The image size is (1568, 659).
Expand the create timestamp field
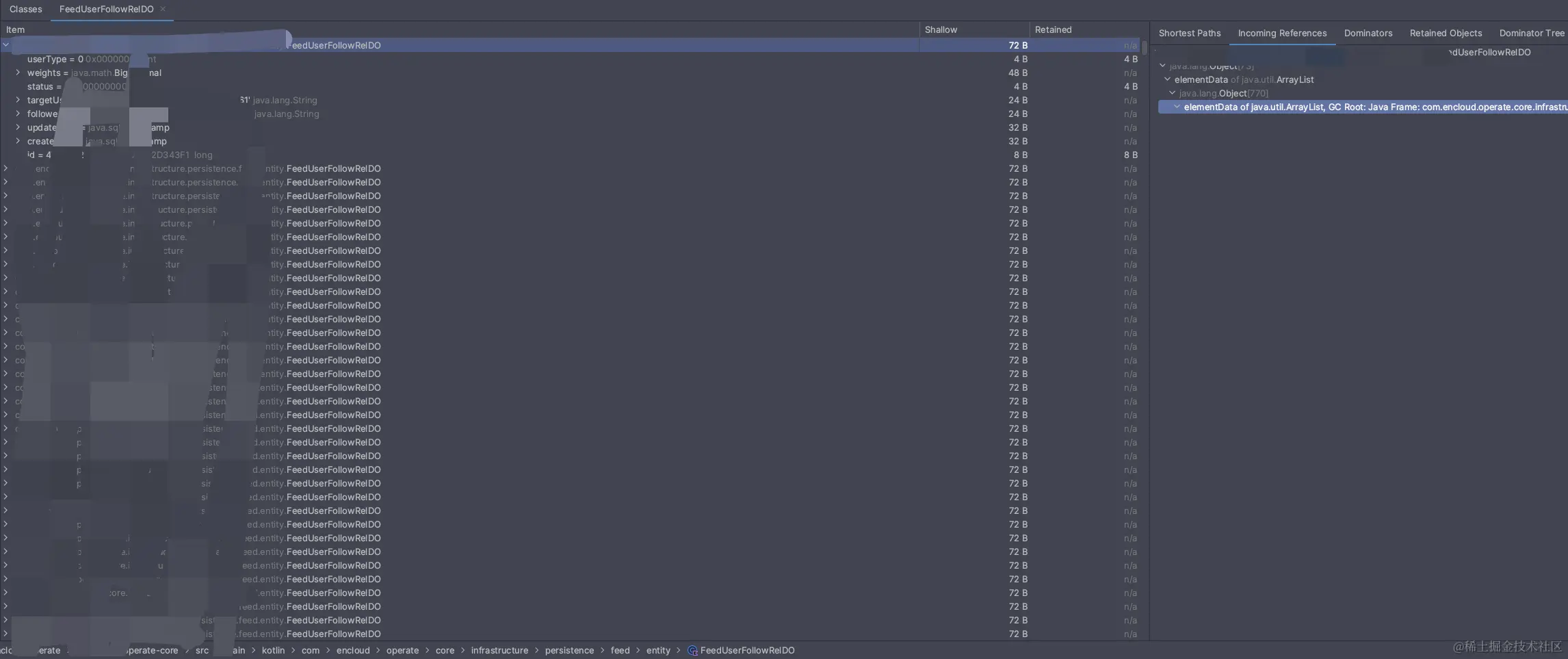[18, 141]
